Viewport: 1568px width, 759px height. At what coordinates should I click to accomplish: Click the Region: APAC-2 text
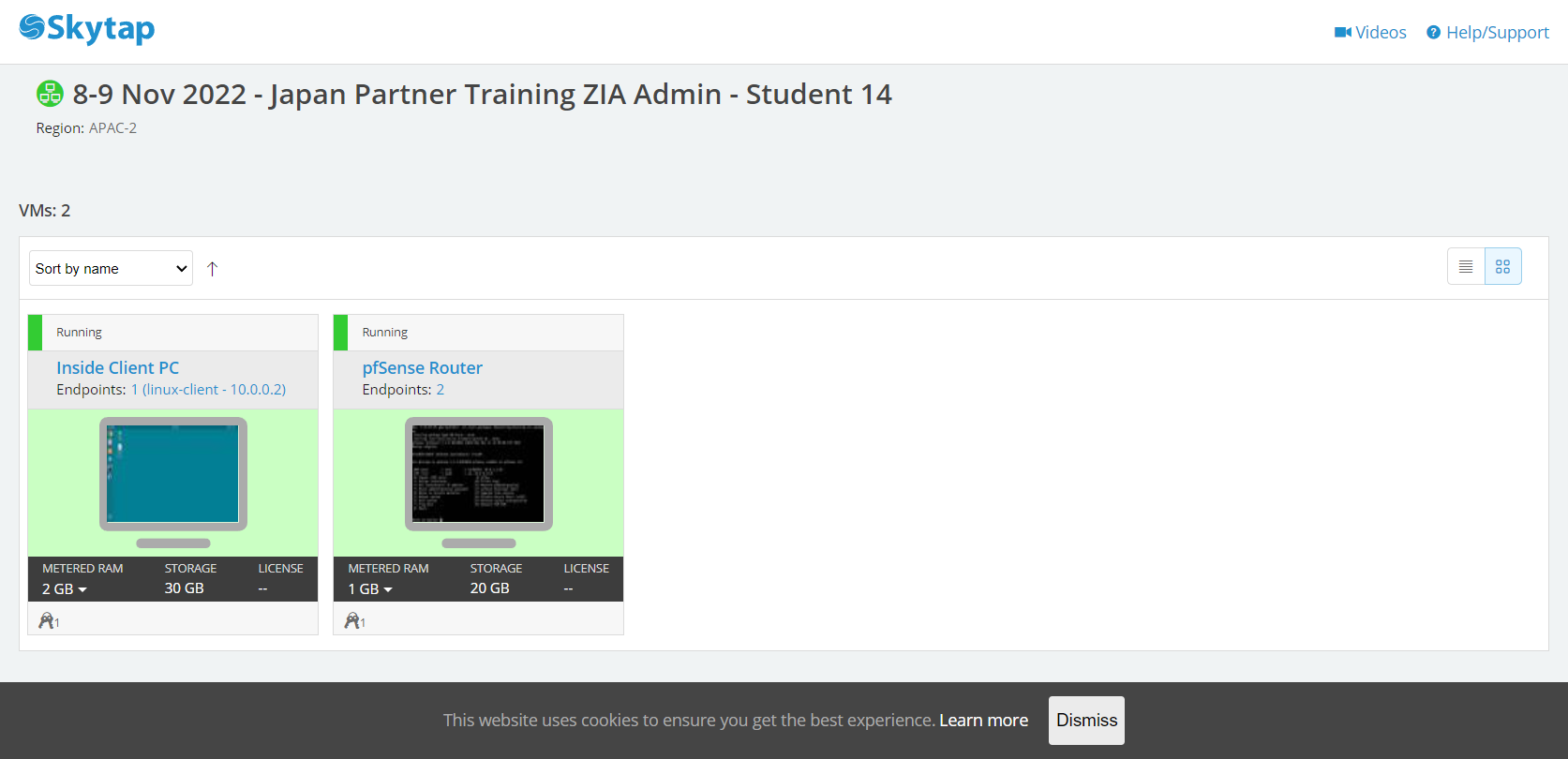point(86,128)
